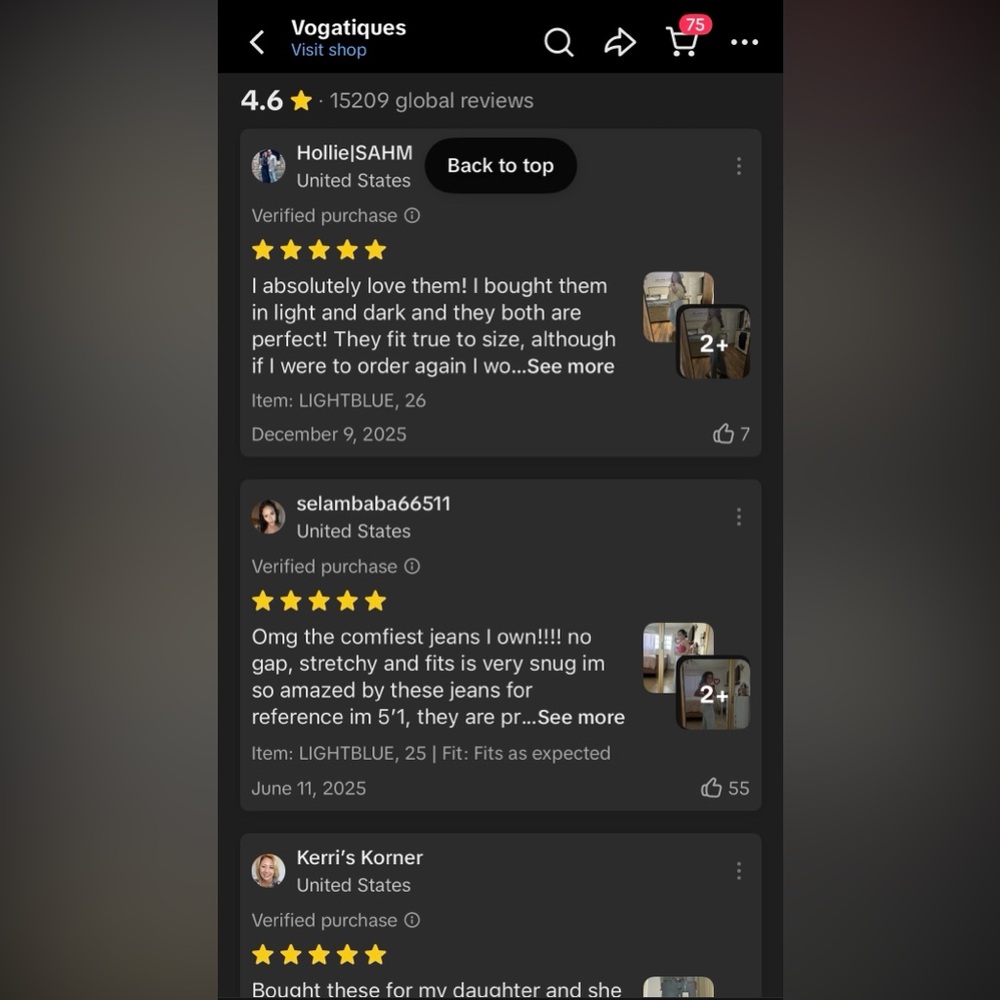Screen dimensions: 1000x1000
Task: Expand selambaba66511's review with See more
Action: click(581, 717)
